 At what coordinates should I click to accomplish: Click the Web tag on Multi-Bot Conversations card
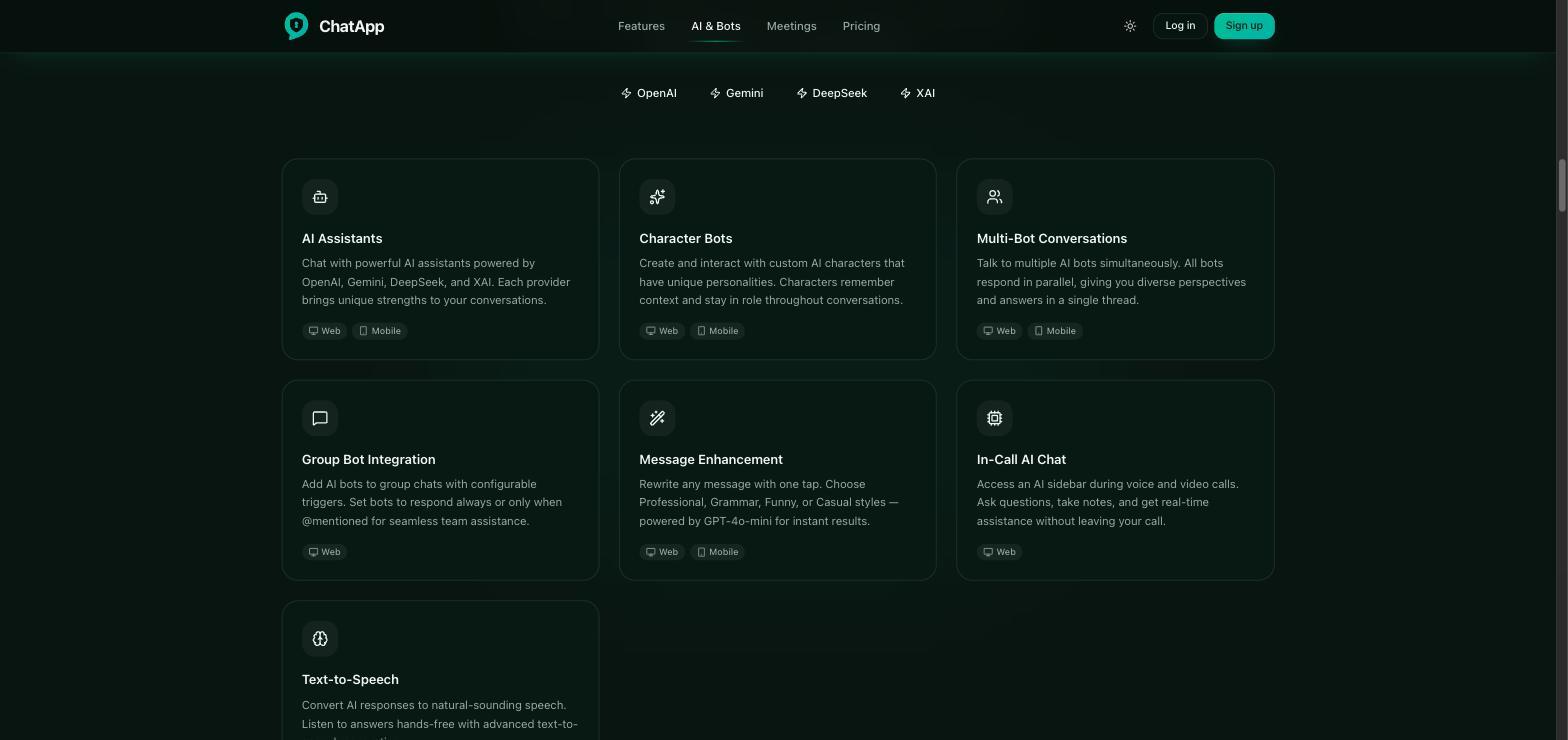pos(1000,331)
